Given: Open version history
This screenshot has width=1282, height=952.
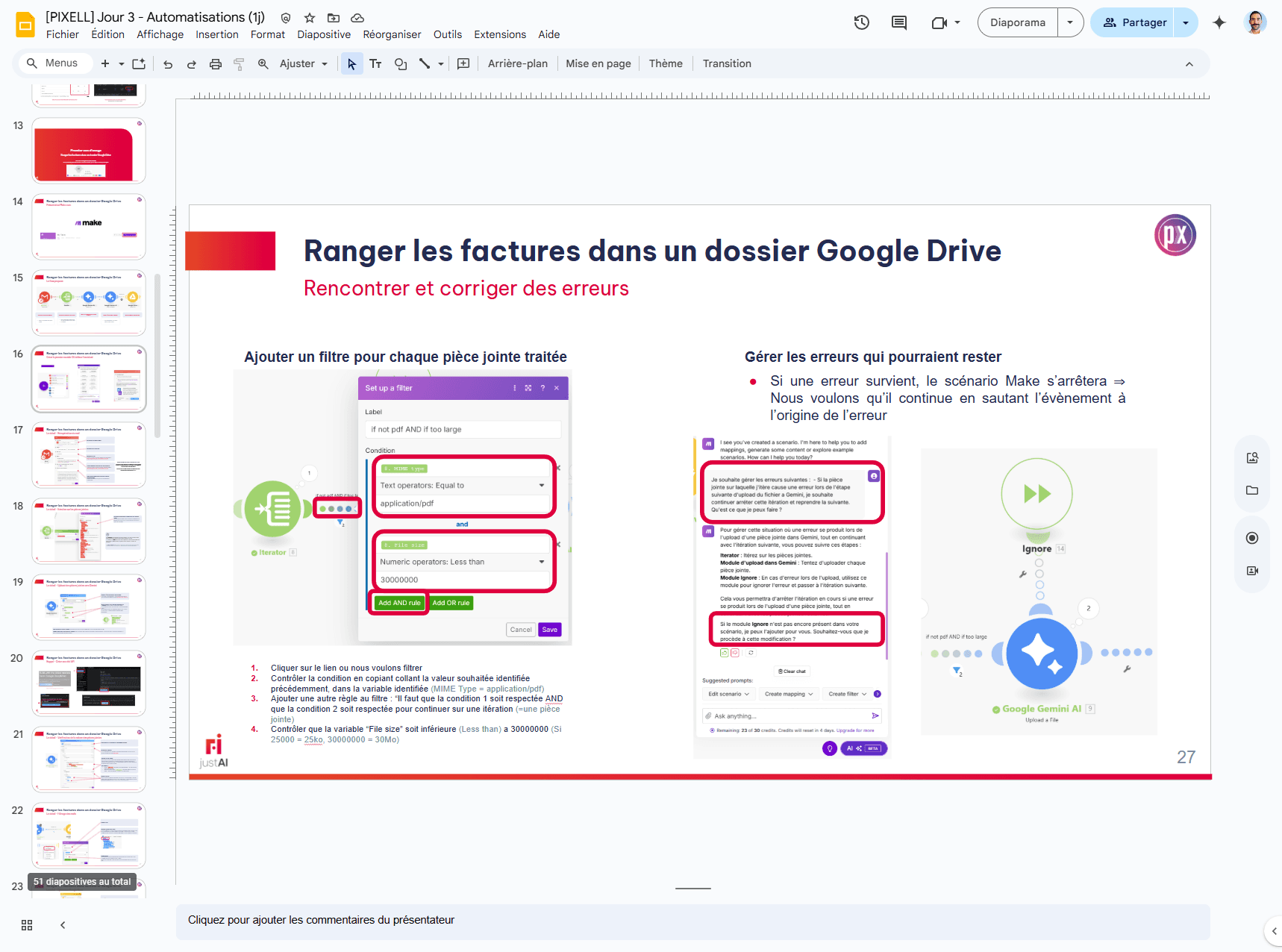Looking at the screenshot, I should pos(862,22).
